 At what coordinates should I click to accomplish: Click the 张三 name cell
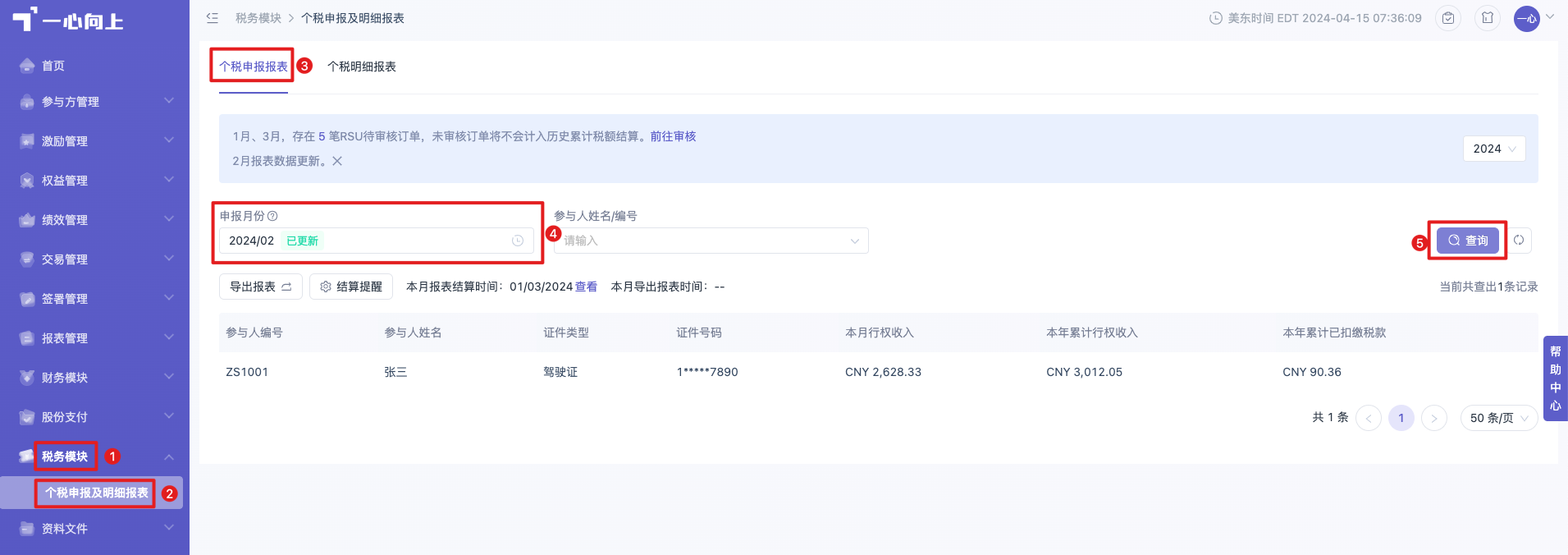tap(395, 372)
